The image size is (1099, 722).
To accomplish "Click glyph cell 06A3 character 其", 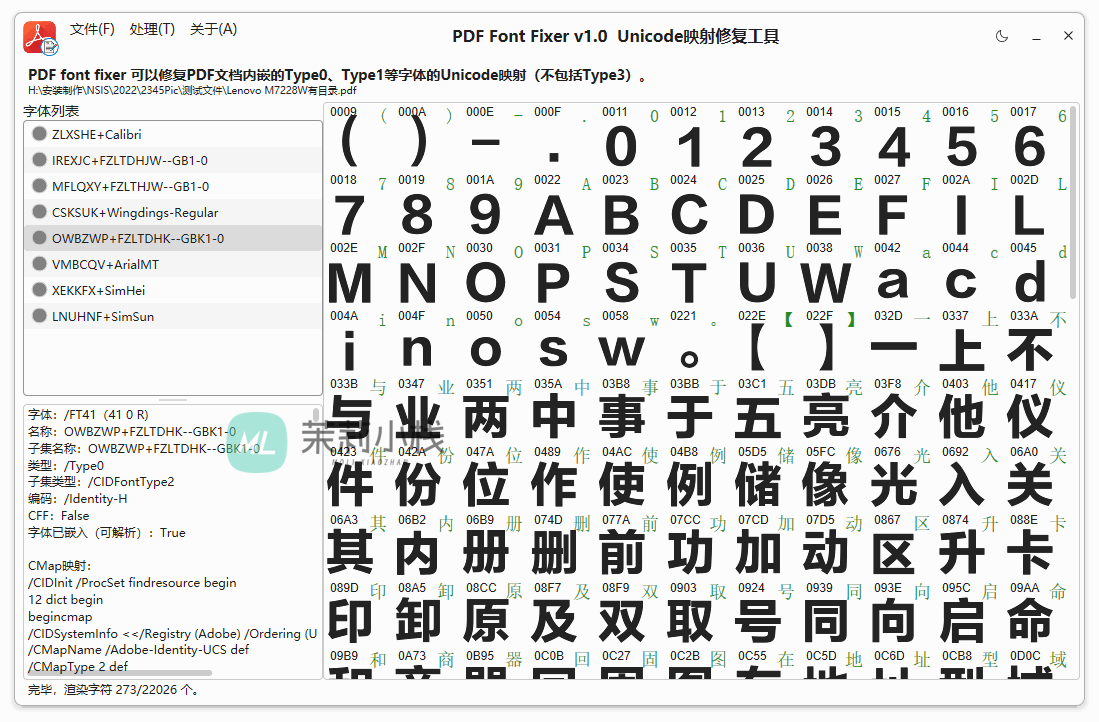I will [359, 546].
